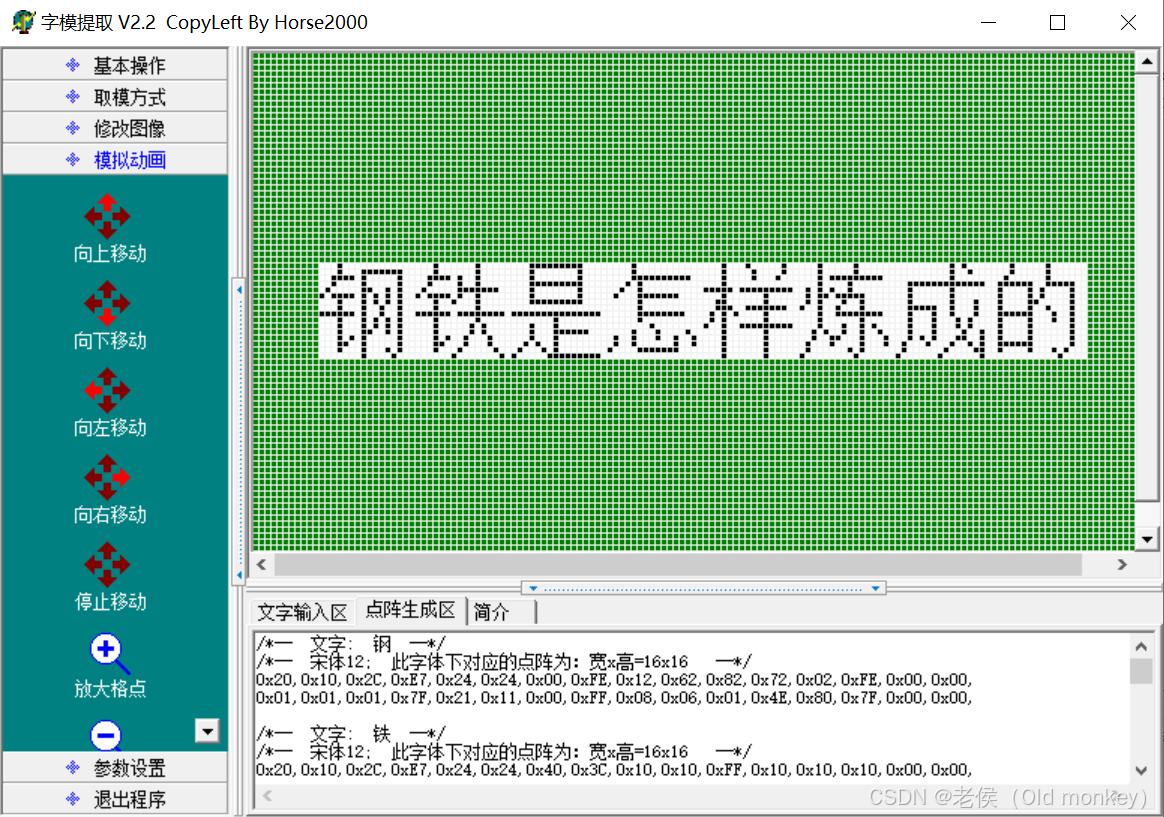Click the app icon in the title bar

[x=23, y=22]
